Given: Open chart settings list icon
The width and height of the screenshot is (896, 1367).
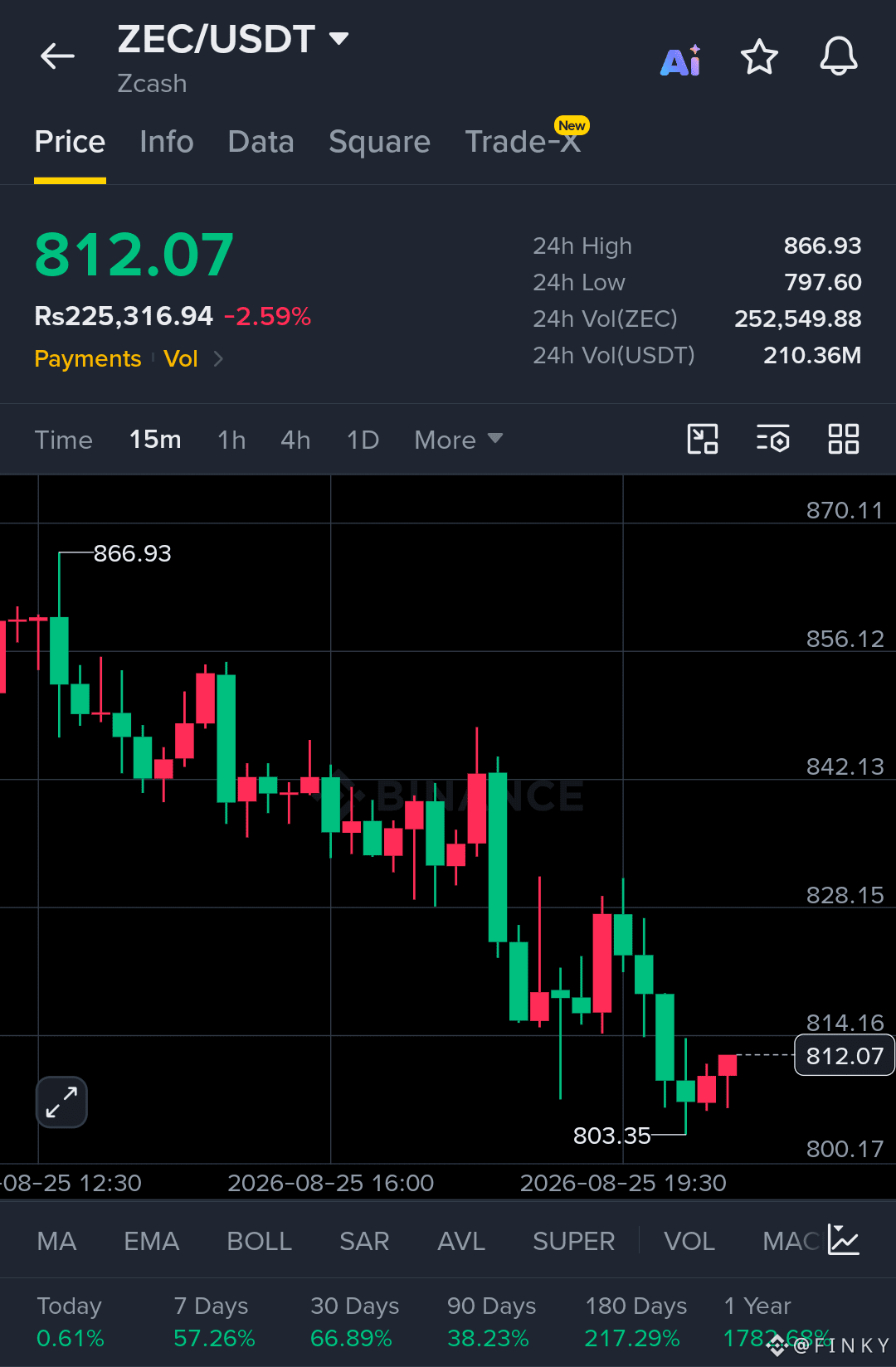Looking at the screenshot, I should click(772, 439).
